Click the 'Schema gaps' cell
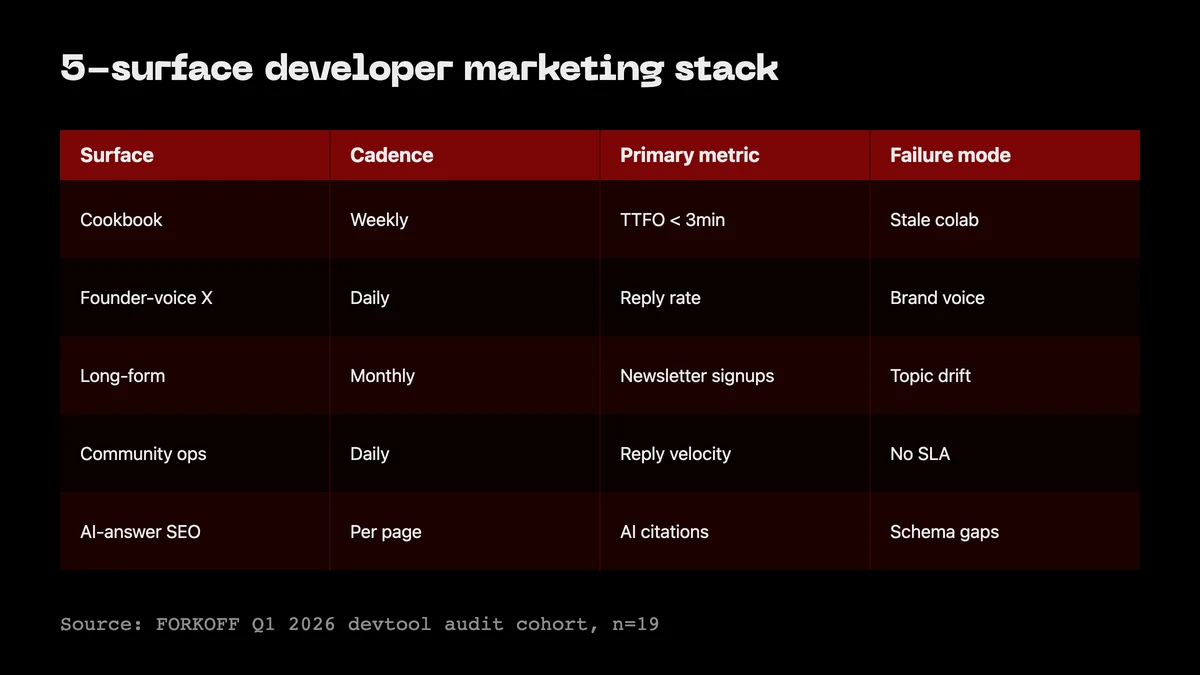Viewport: 1200px width, 675px height. click(1005, 531)
